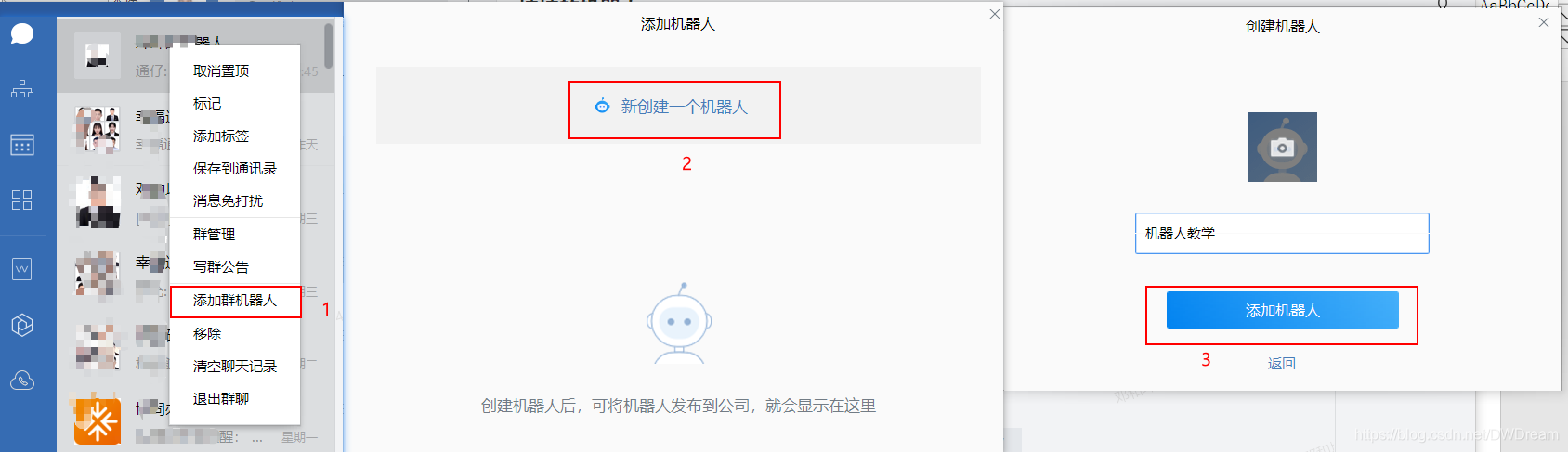Open the organization contacts sidebar icon
1568x452 pixels.
[x=22, y=89]
